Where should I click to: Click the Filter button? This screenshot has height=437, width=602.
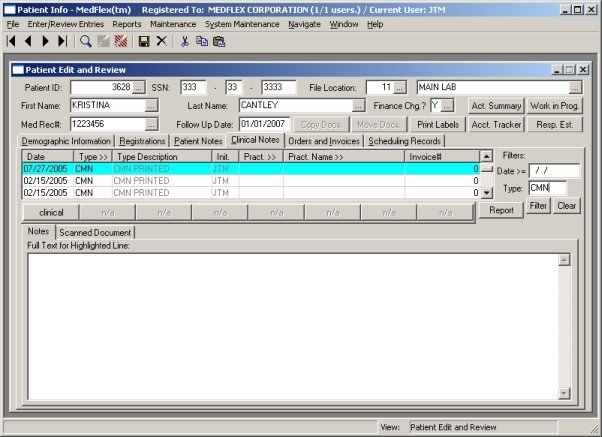538,205
